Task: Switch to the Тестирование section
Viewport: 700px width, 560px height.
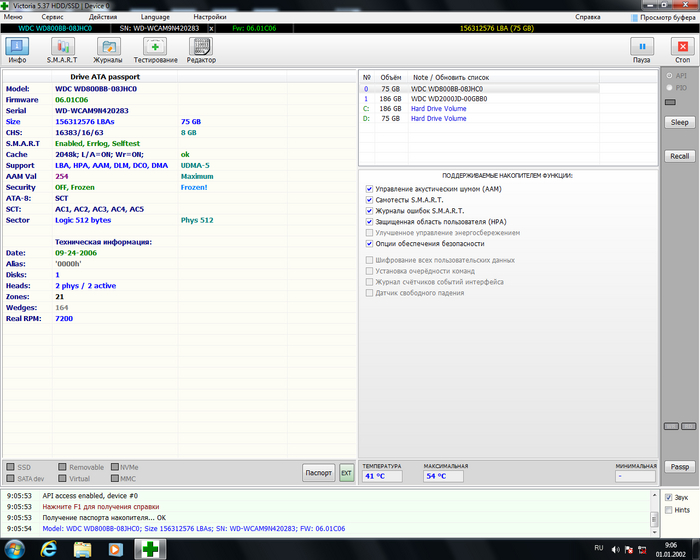Action: point(155,48)
